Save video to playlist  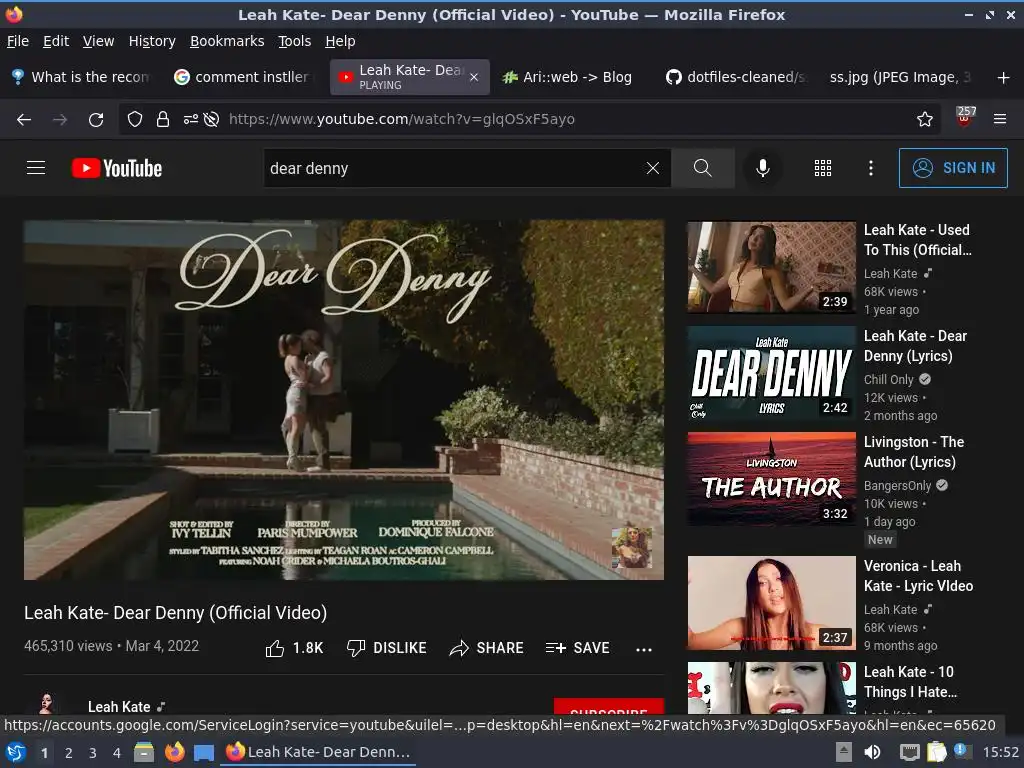[x=577, y=648]
